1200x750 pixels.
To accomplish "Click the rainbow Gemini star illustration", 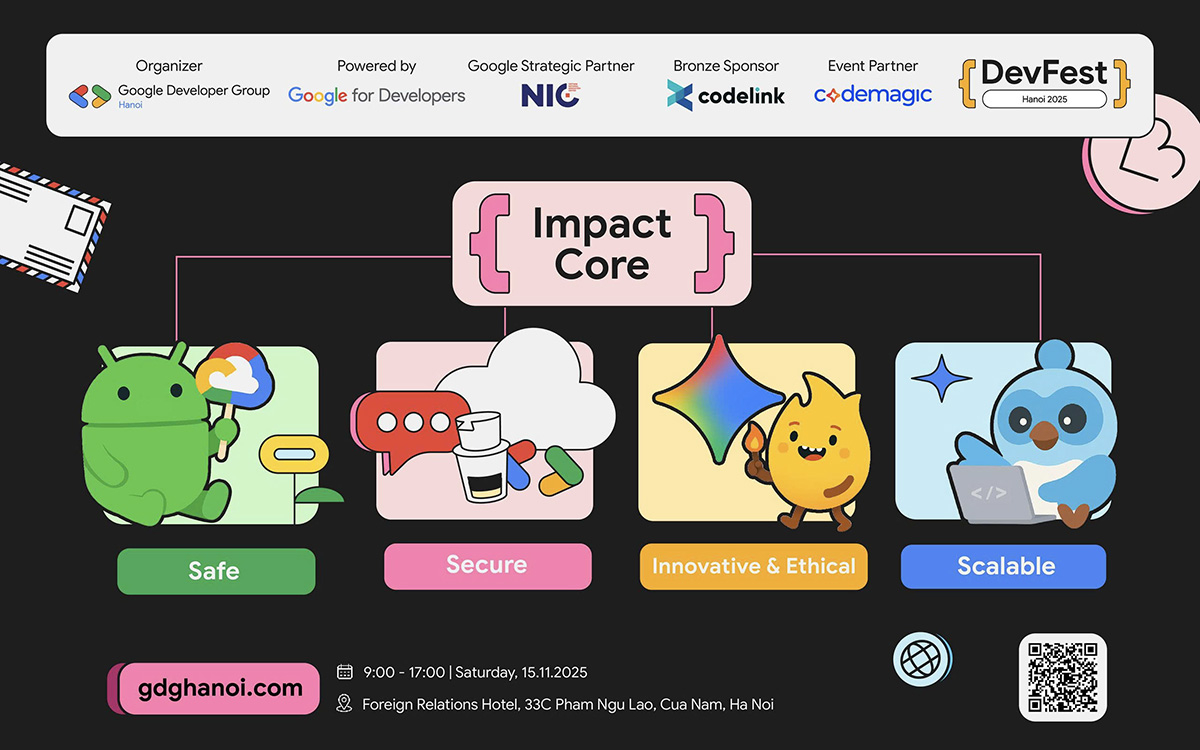I will tap(718, 399).
